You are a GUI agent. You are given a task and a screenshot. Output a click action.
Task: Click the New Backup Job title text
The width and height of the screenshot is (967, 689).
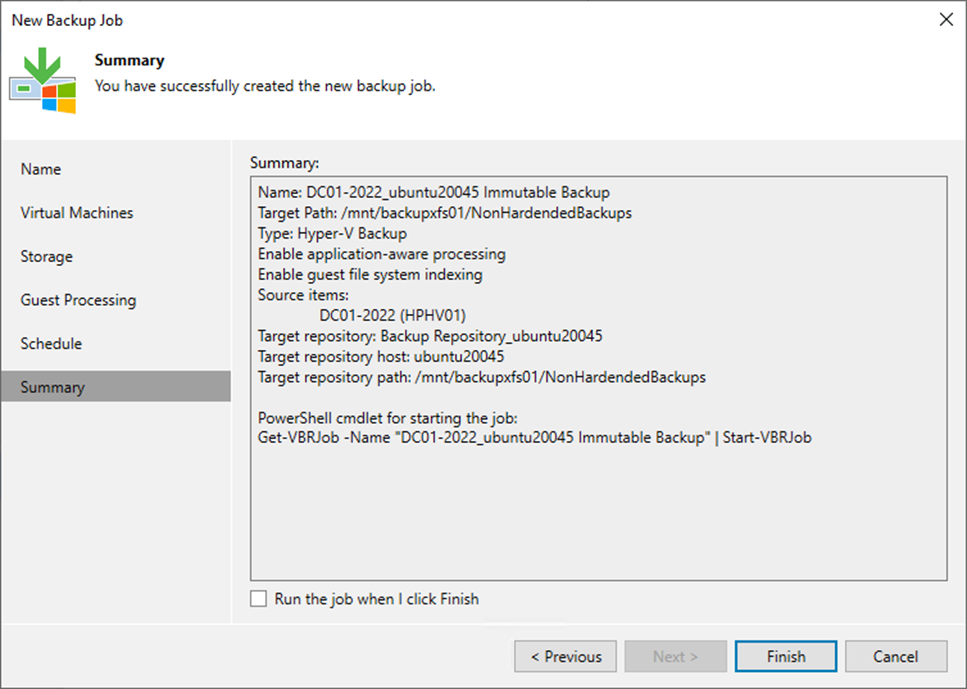[x=66, y=19]
